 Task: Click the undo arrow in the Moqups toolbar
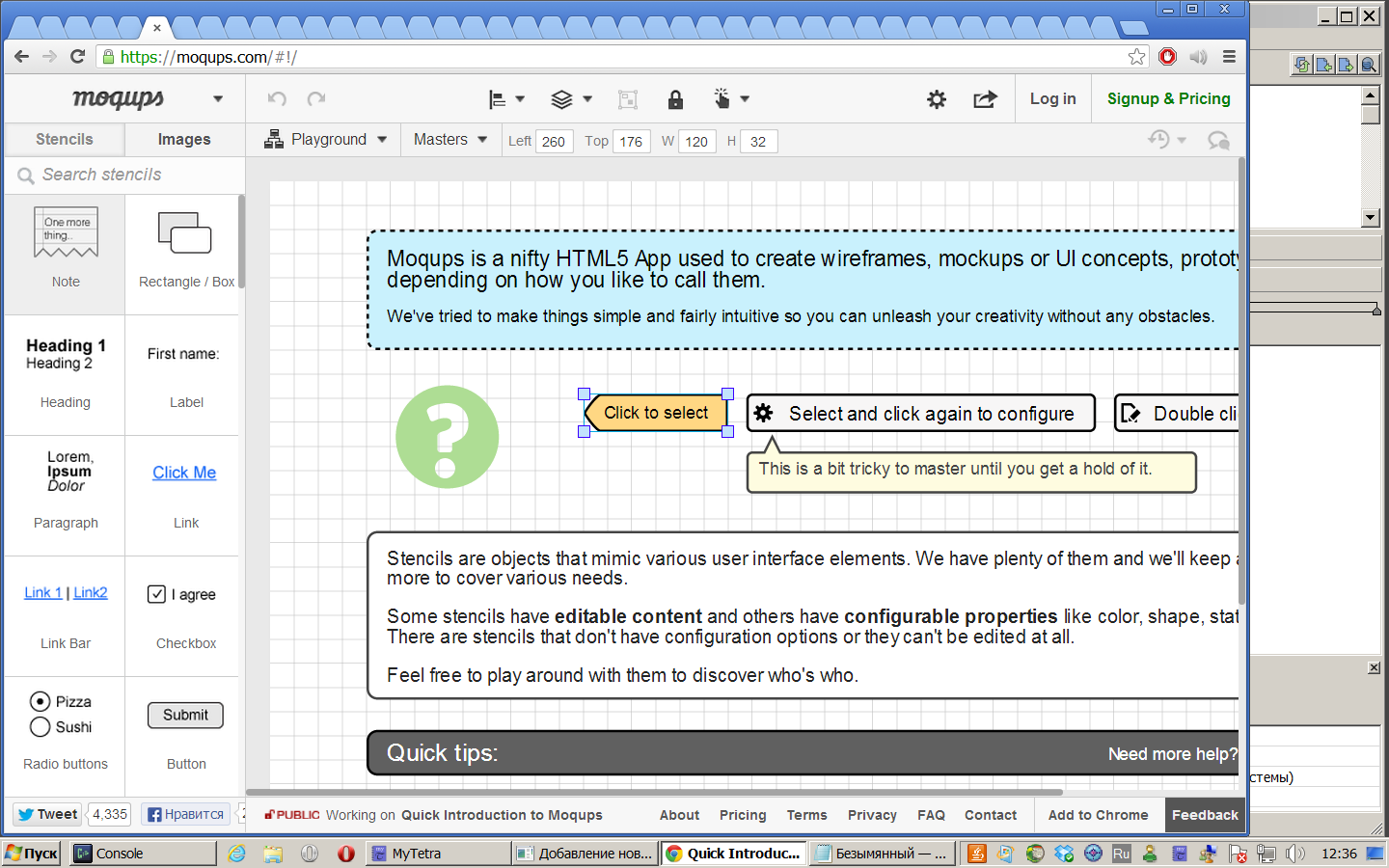[277, 98]
